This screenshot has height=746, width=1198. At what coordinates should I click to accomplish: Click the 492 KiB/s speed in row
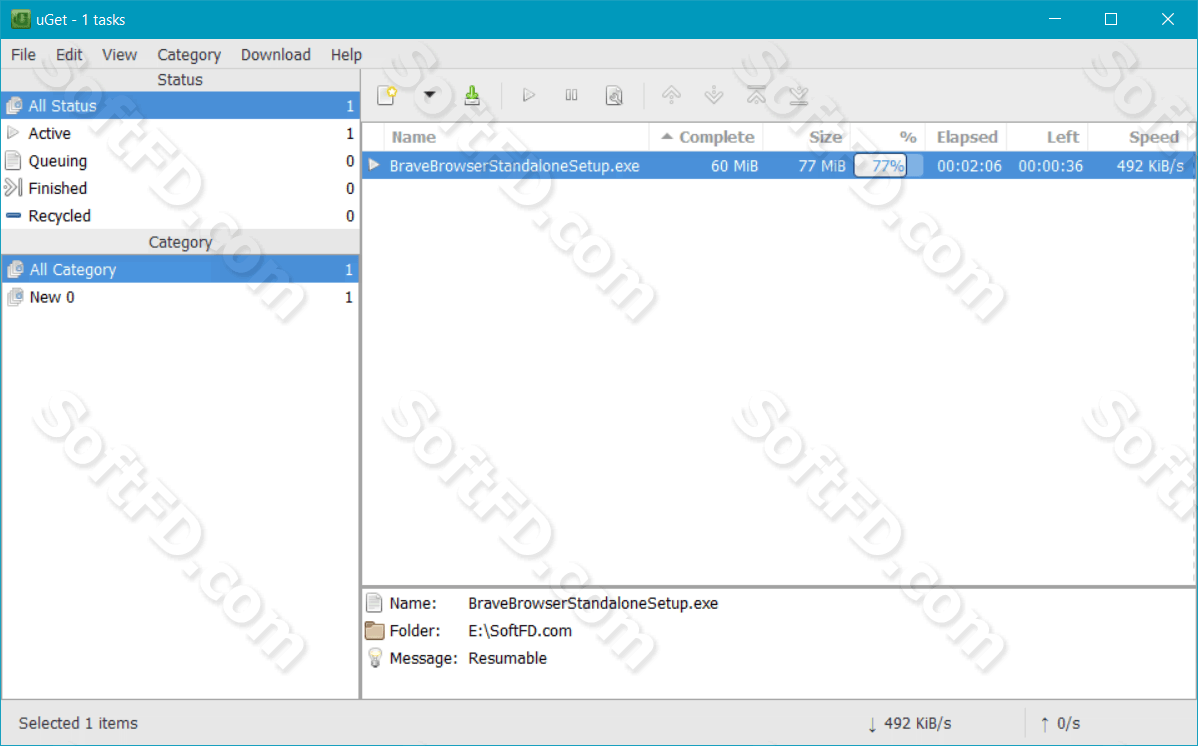pyautogui.click(x=1150, y=166)
